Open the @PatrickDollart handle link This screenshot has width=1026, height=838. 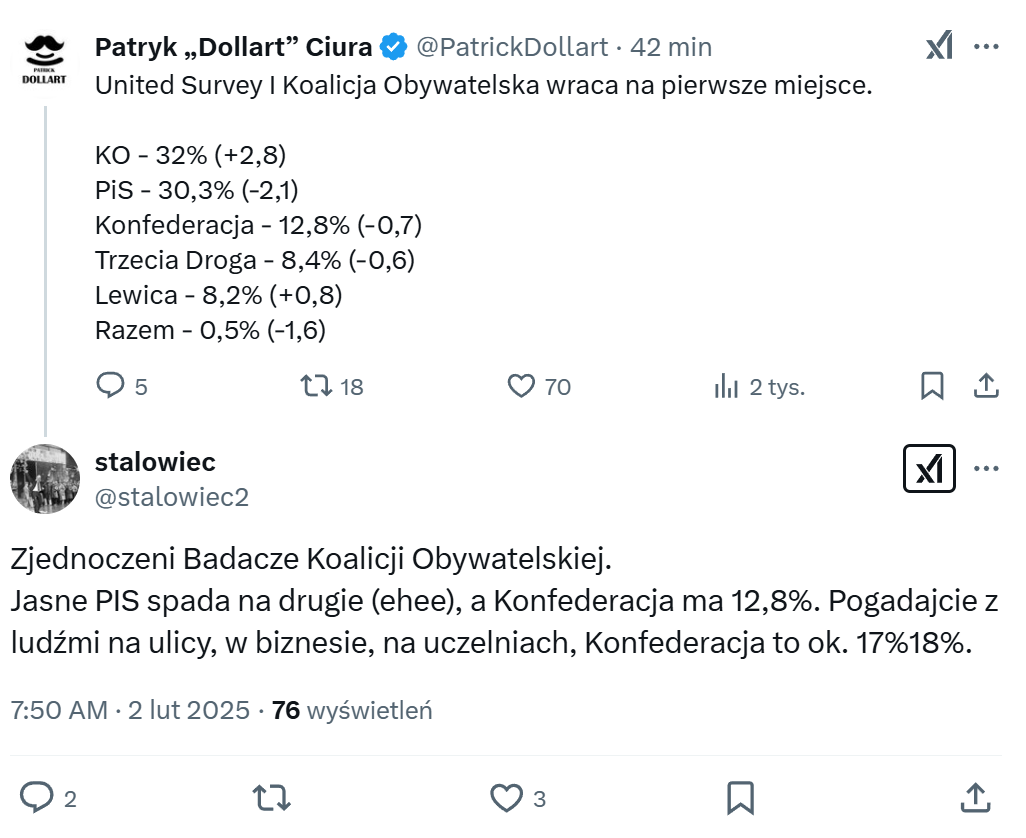(512, 47)
